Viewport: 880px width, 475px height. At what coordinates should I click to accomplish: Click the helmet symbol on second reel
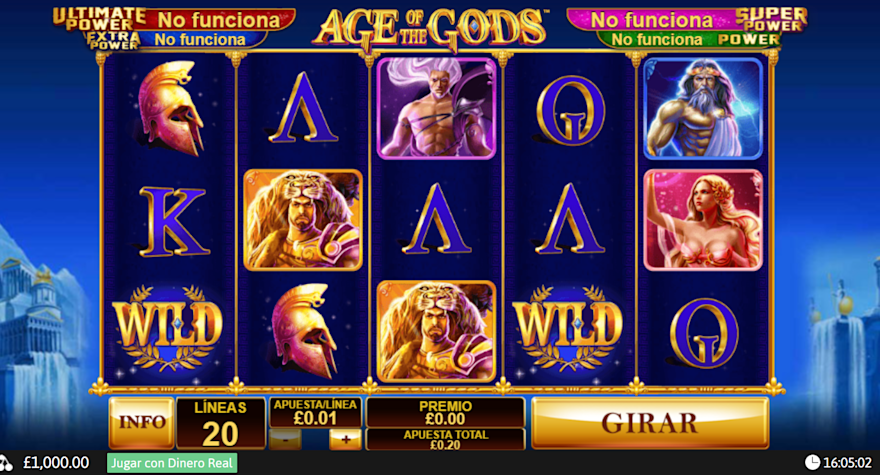(x=304, y=331)
